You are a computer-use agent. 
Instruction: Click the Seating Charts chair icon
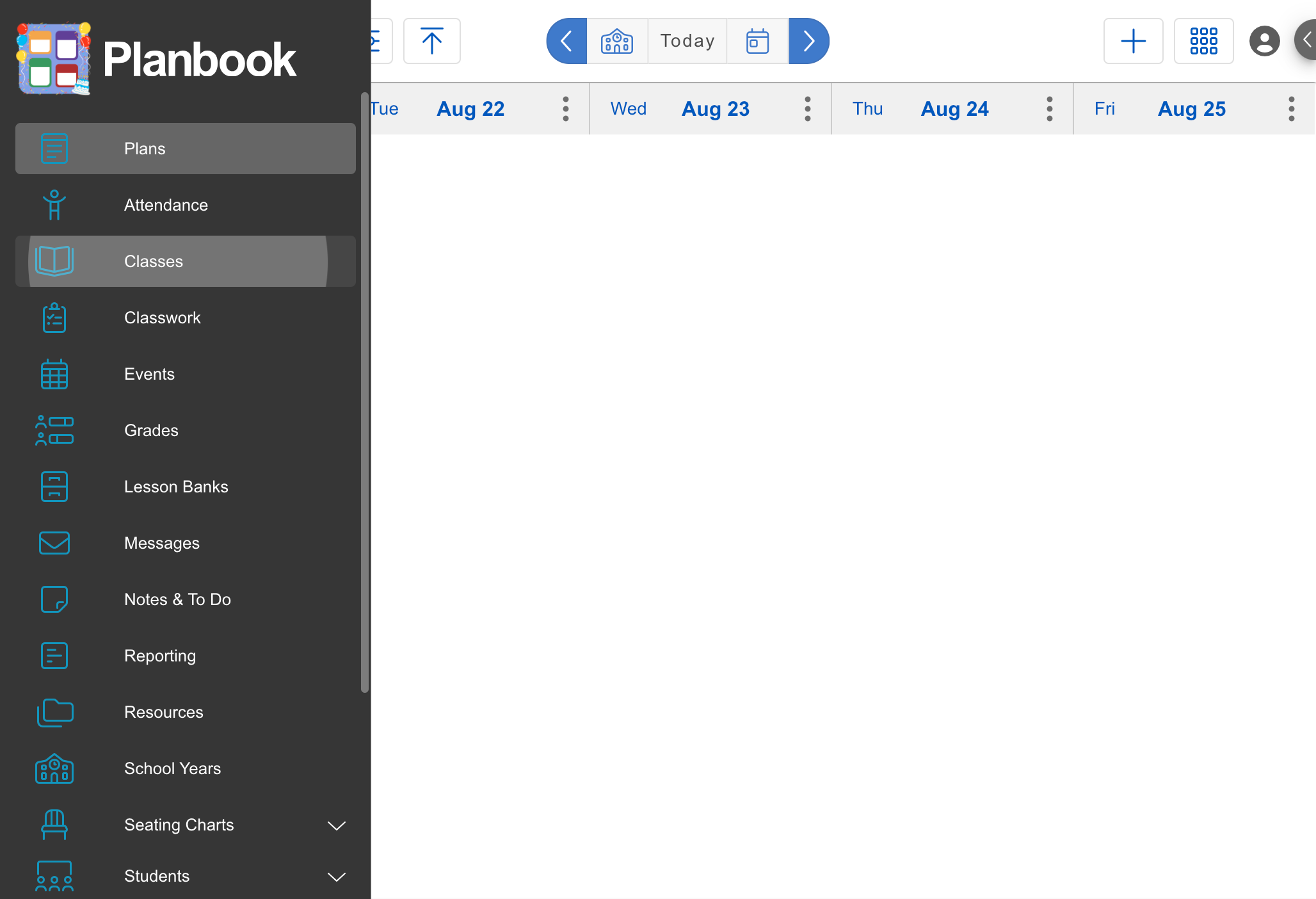pyautogui.click(x=54, y=825)
